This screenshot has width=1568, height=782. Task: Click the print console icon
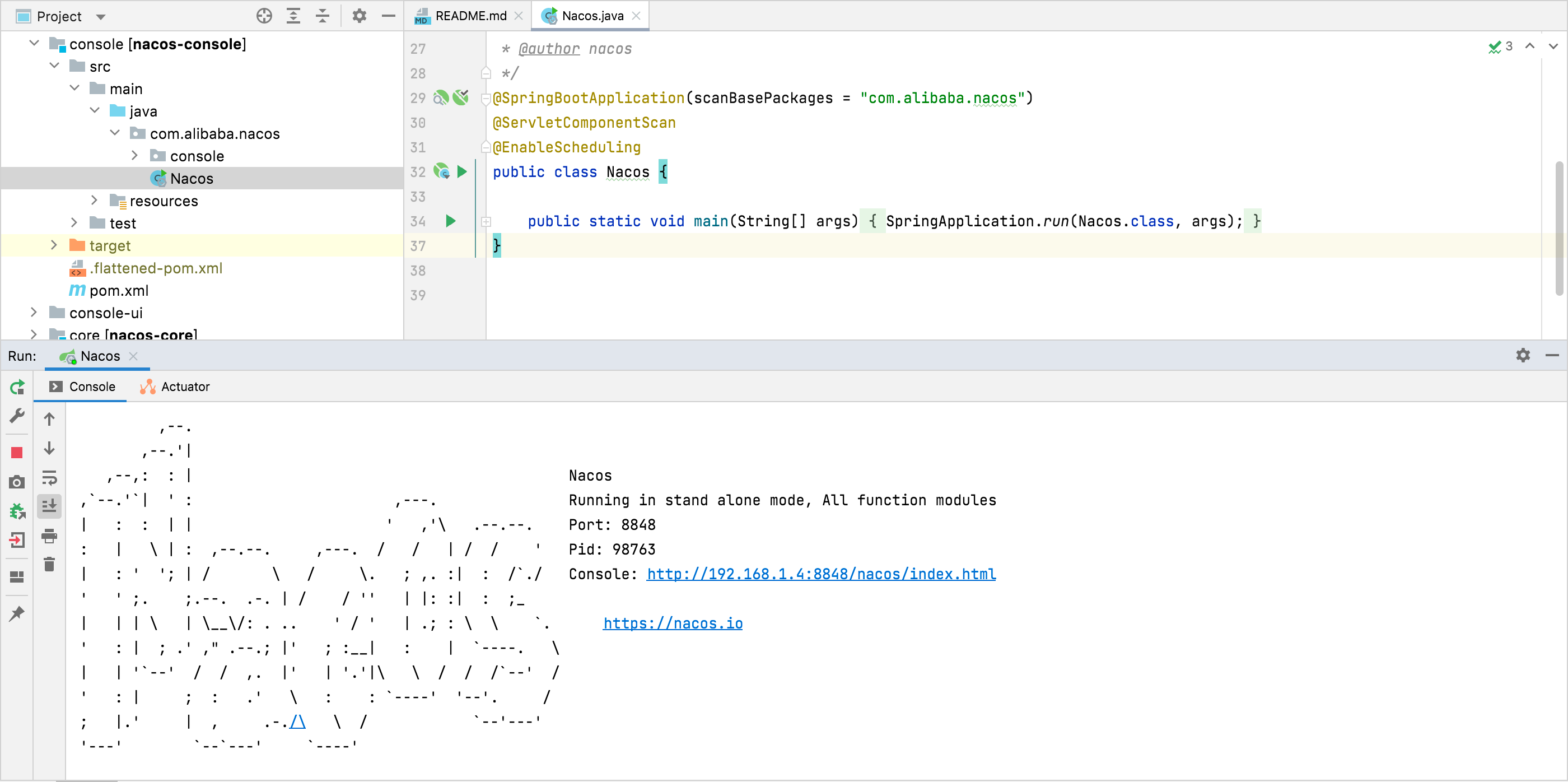pos(49,536)
